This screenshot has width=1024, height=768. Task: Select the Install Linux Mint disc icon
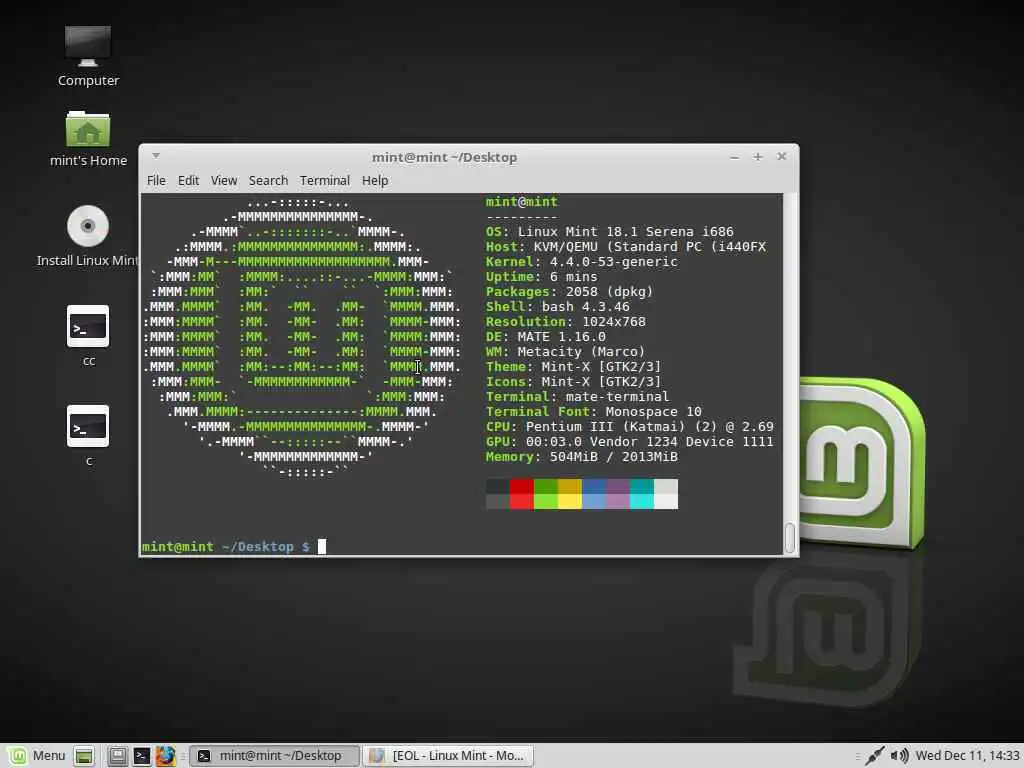pyautogui.click(x=88, y=226)
